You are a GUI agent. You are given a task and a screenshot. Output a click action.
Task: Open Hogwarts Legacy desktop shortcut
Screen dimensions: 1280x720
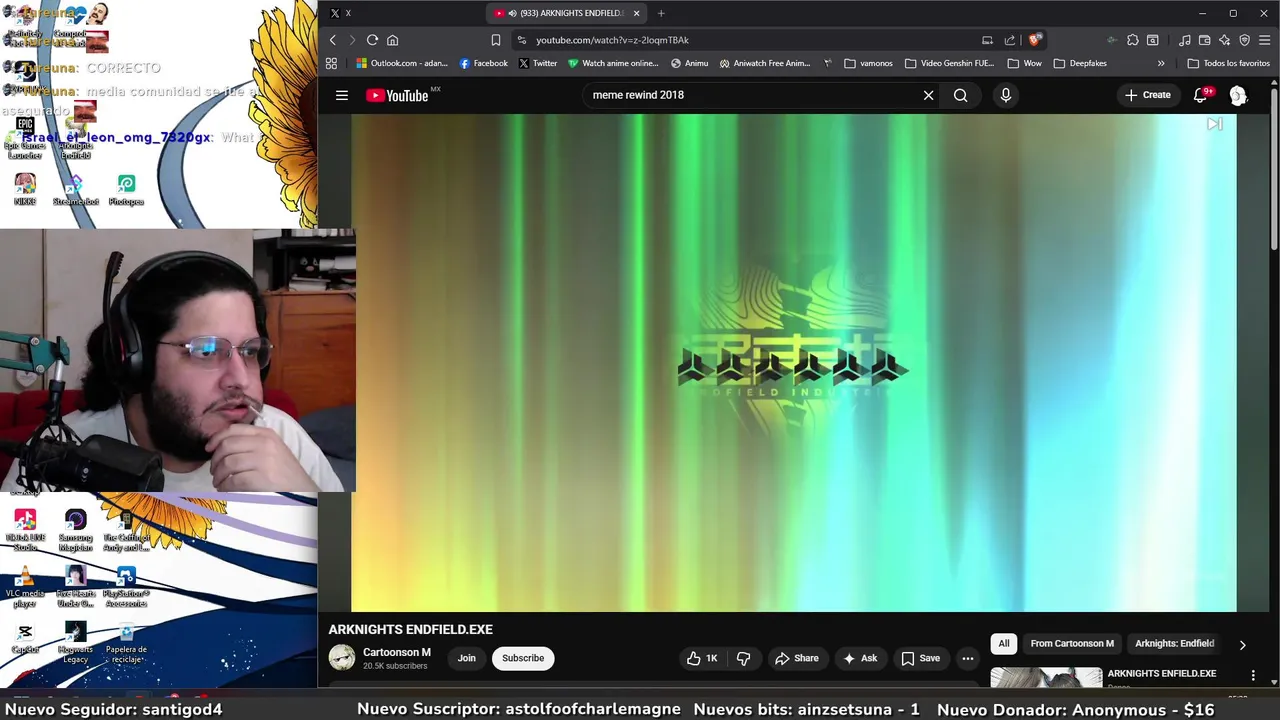pos(75,643)
